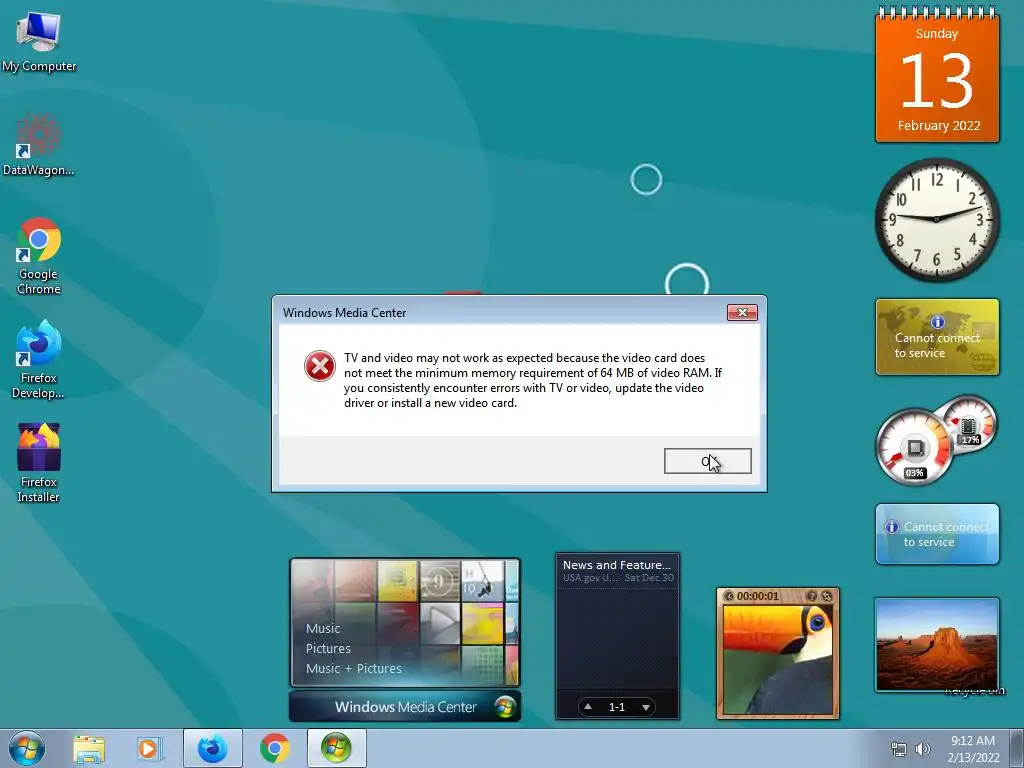The width and height of the screenshot is (1024, 768).
Task: Click the analog clock gadget
Action: click(937, 219)
